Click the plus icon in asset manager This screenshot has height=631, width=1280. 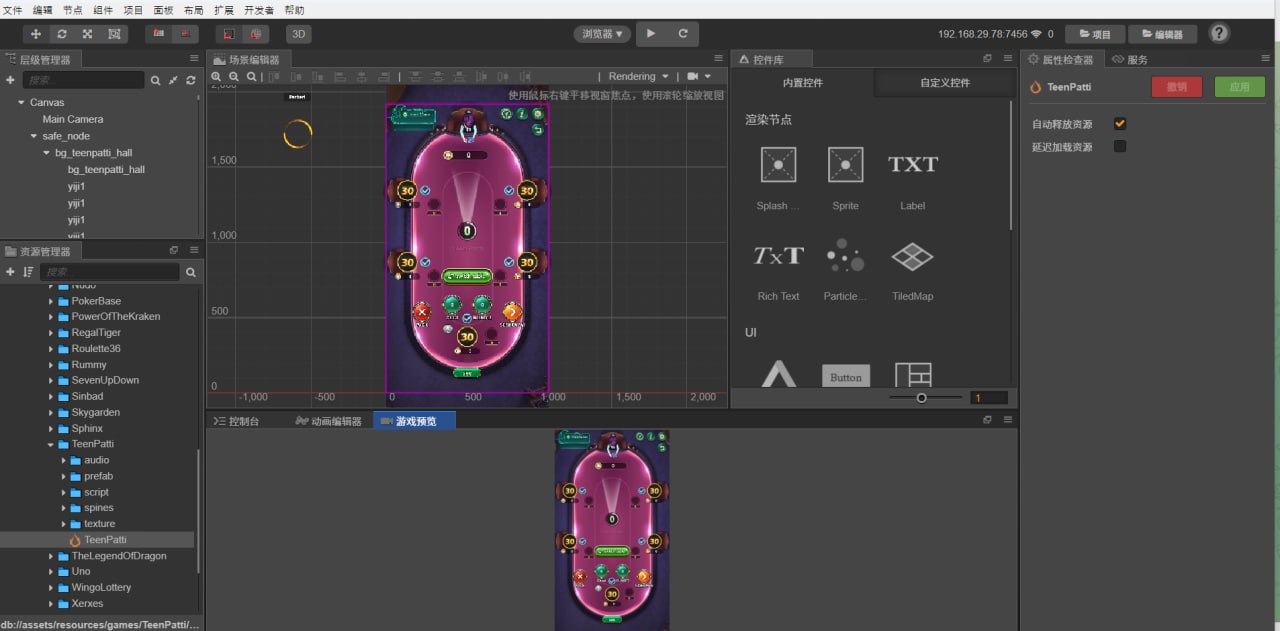click(11, 272)
